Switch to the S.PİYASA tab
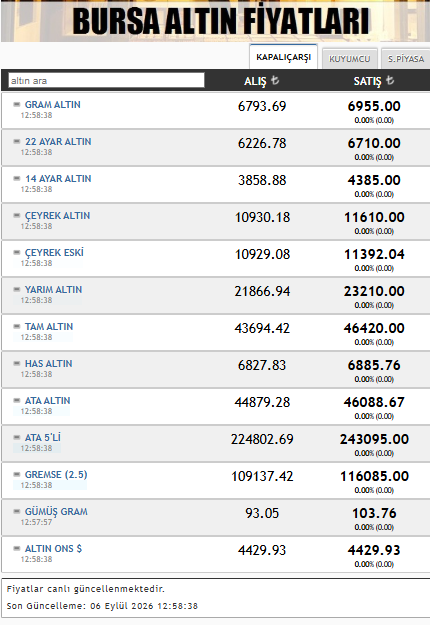 pyautogui.click(x=406, y=59)
